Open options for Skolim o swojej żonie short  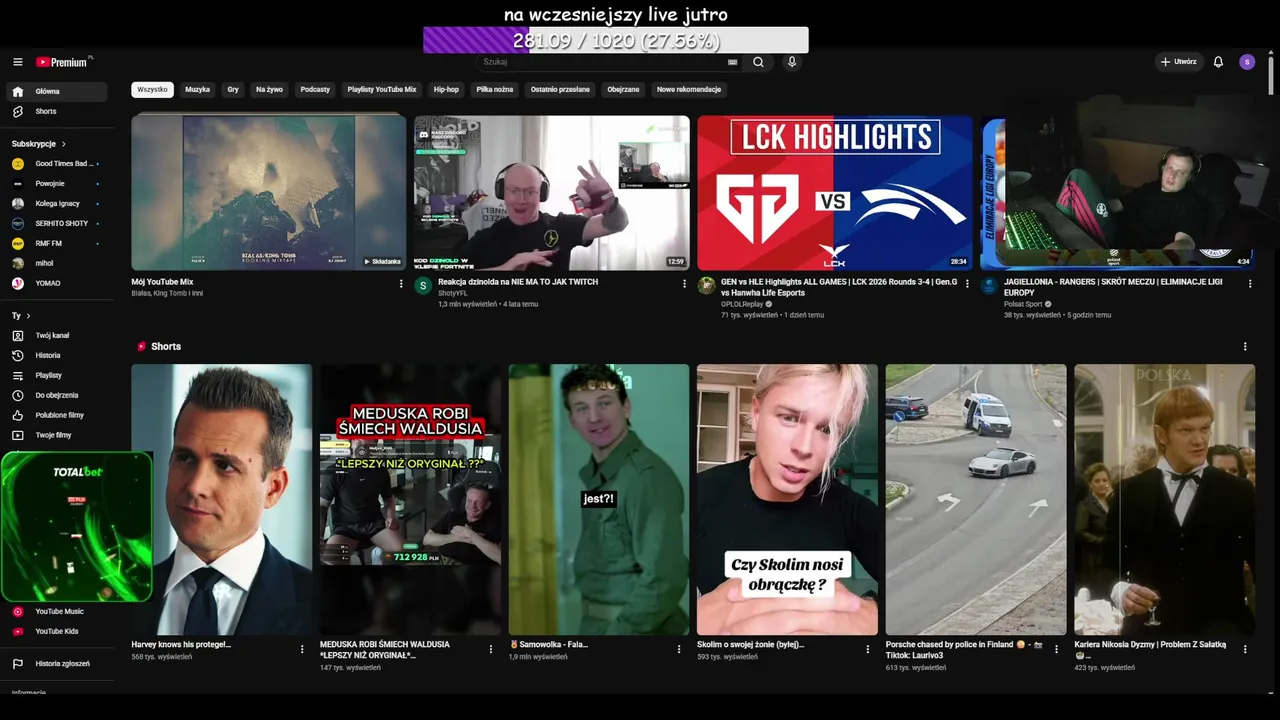868,649
